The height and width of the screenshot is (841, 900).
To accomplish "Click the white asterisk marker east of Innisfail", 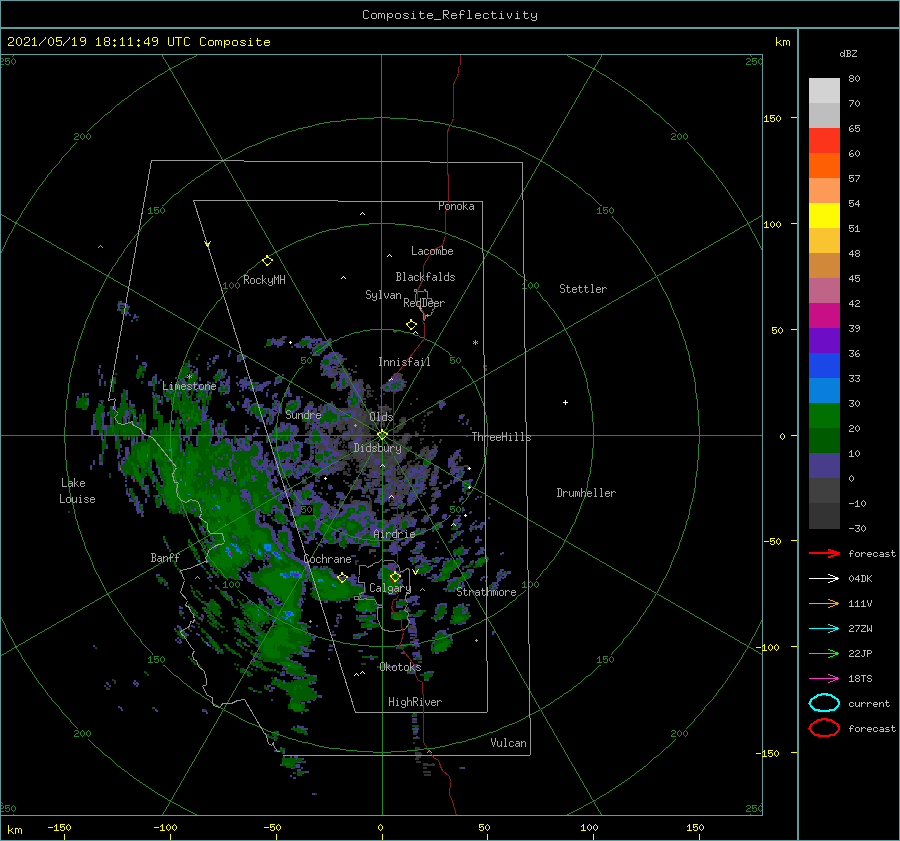I will point(475,343).
